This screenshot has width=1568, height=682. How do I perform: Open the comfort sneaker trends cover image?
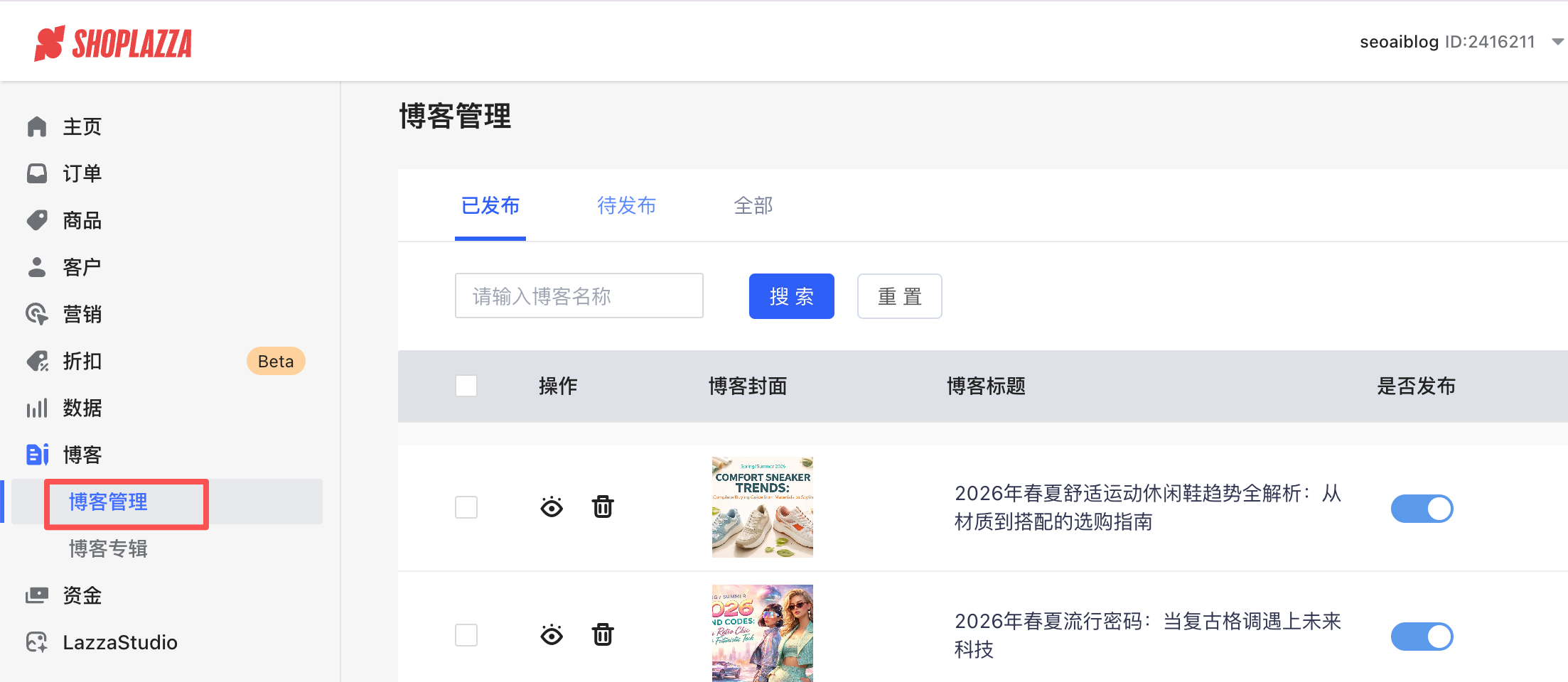[x=763, y=507]
